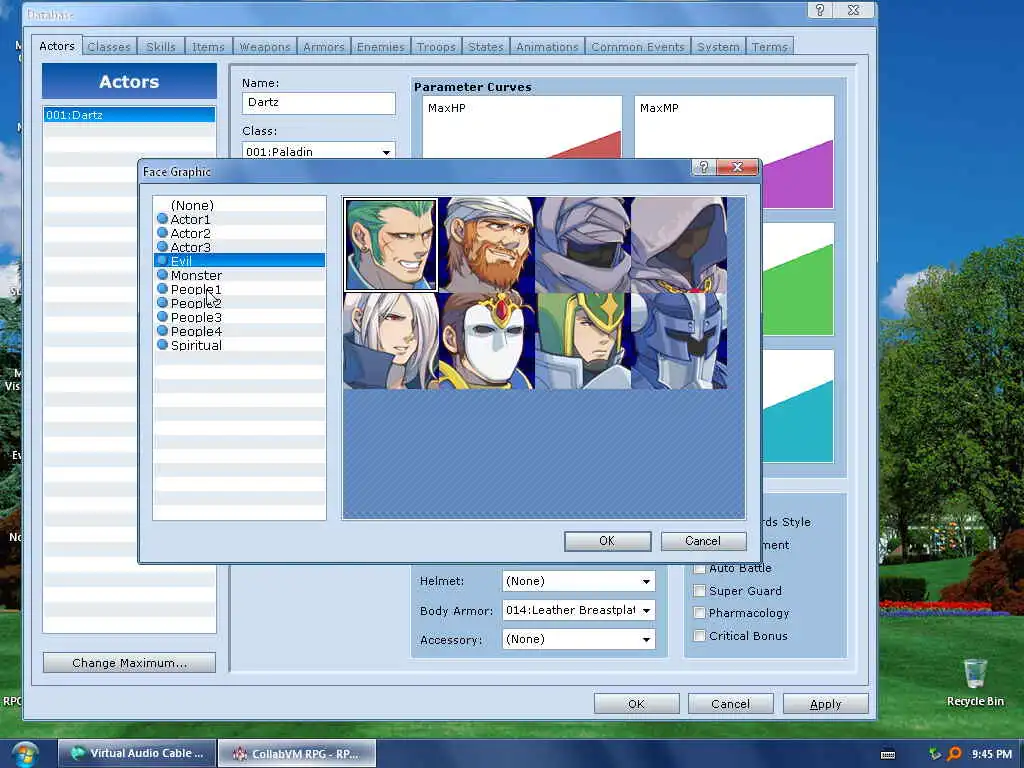Select the hooded figure with gold chain face

point(679,245)
